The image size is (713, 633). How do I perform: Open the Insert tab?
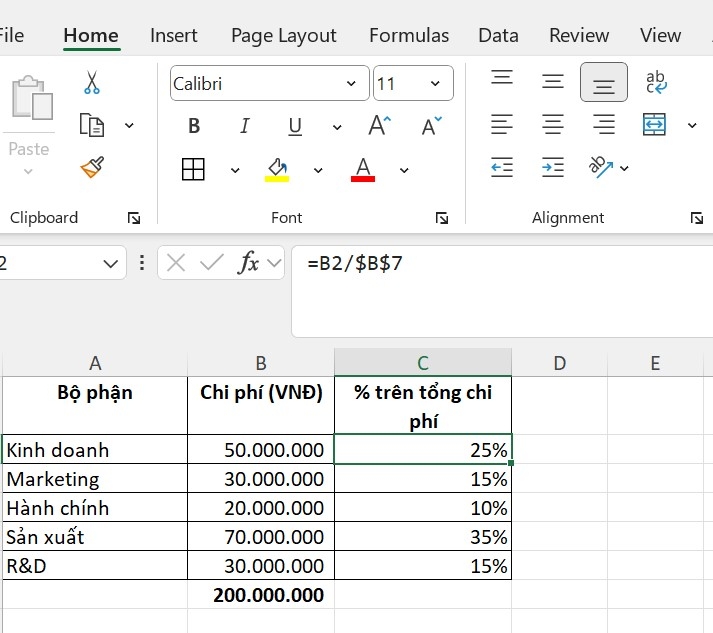(x=174, y=35)
